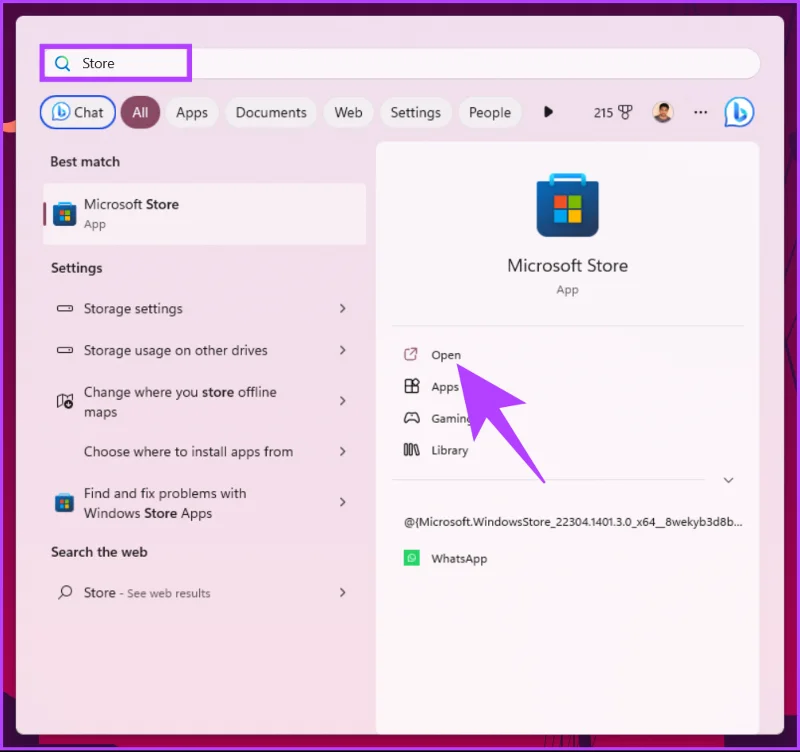Expand chevron beside Storage usage on other drives

342,350
